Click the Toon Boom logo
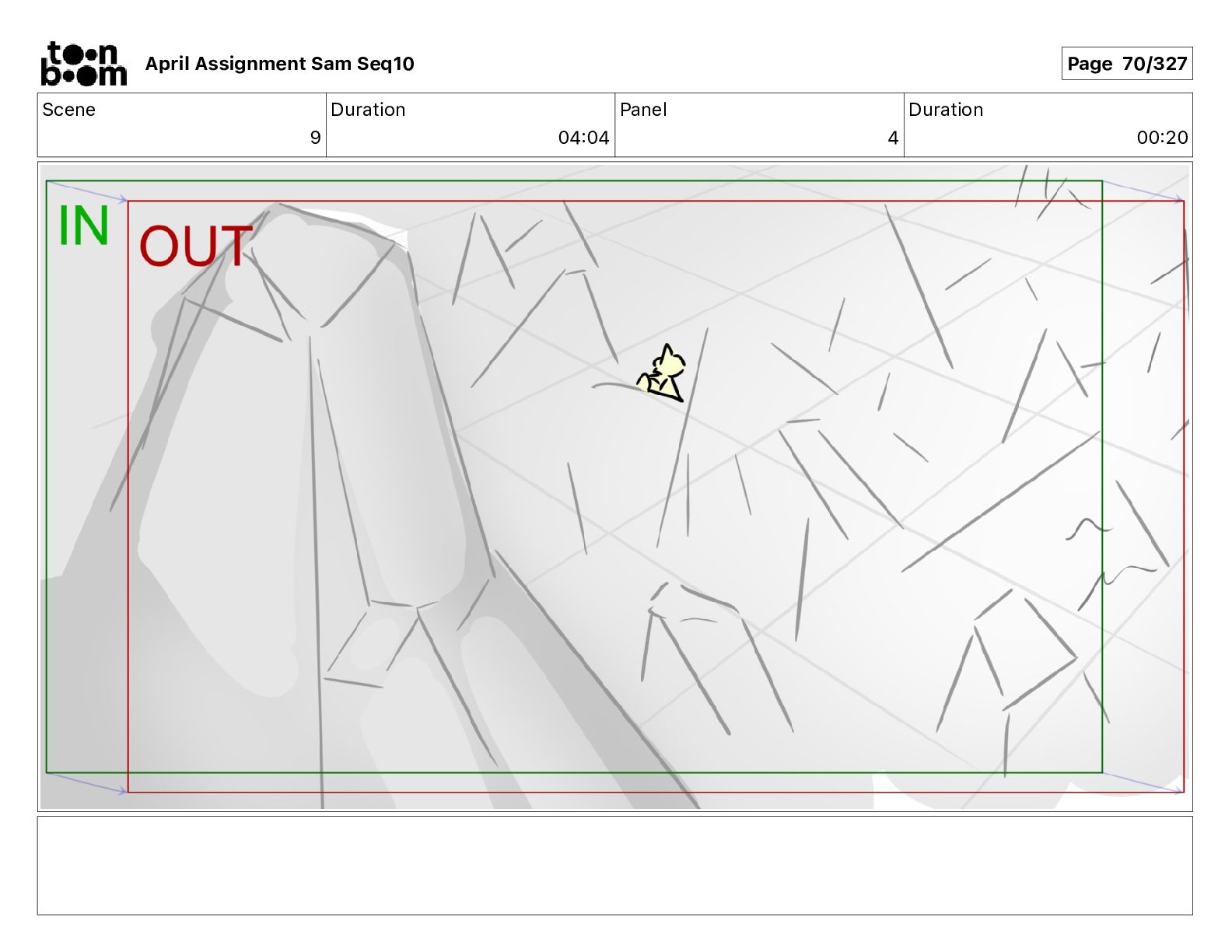Image resolution: width=1232 pixels, height=952 pixels. [83, 64]
